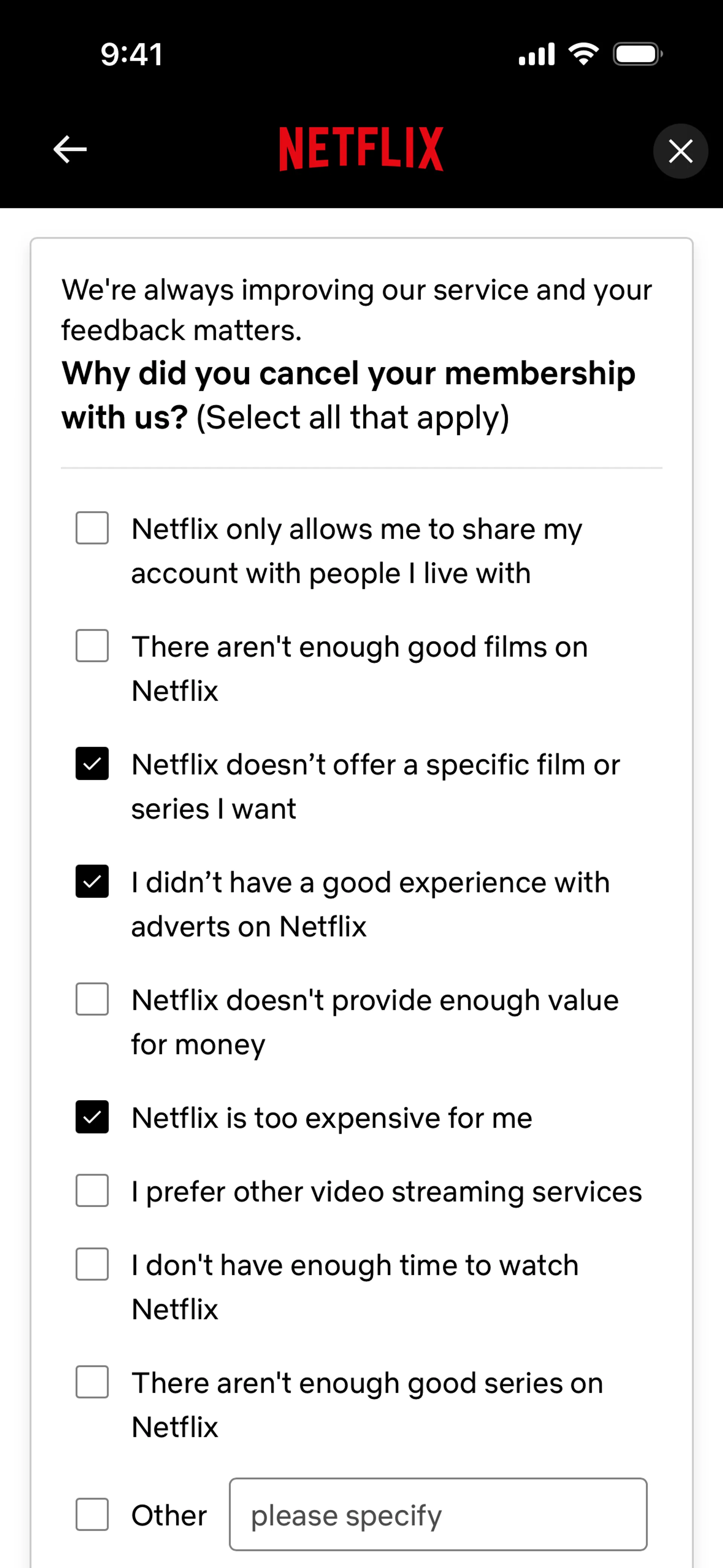
Task: Tap 'I prefer other video streaming services' text
Action: pos(386,1192)
